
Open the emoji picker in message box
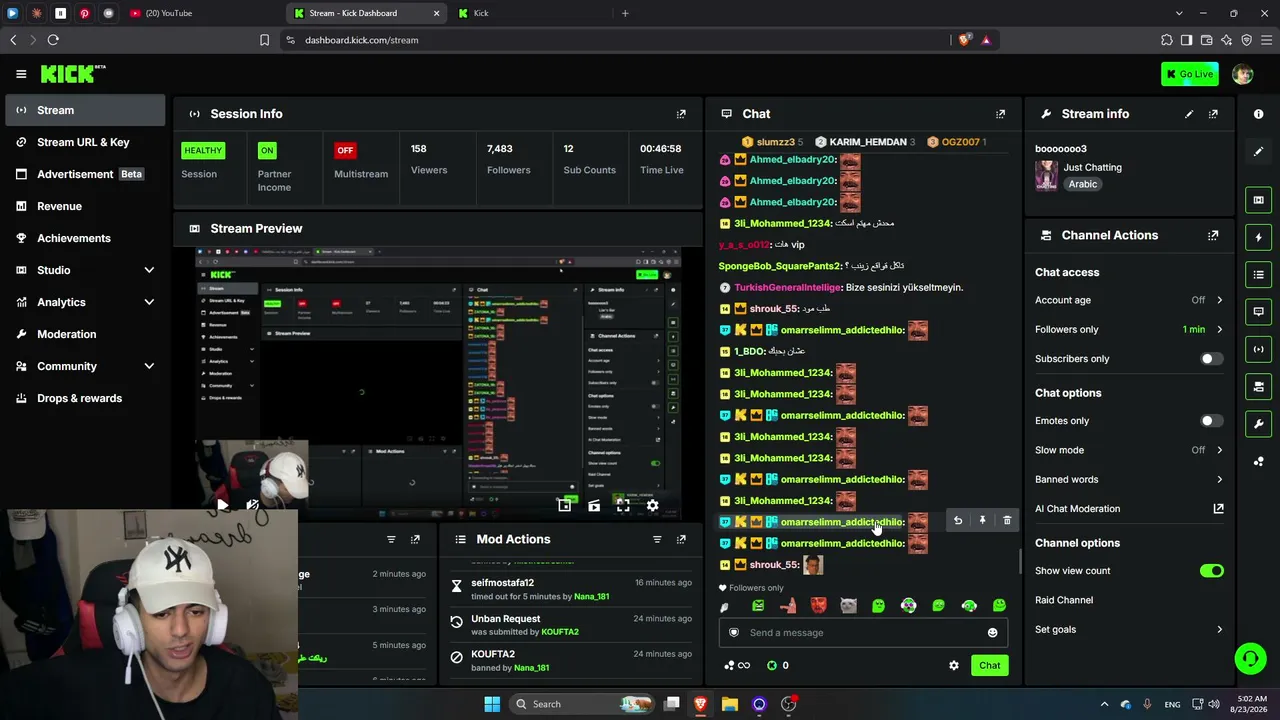point(992,633)
